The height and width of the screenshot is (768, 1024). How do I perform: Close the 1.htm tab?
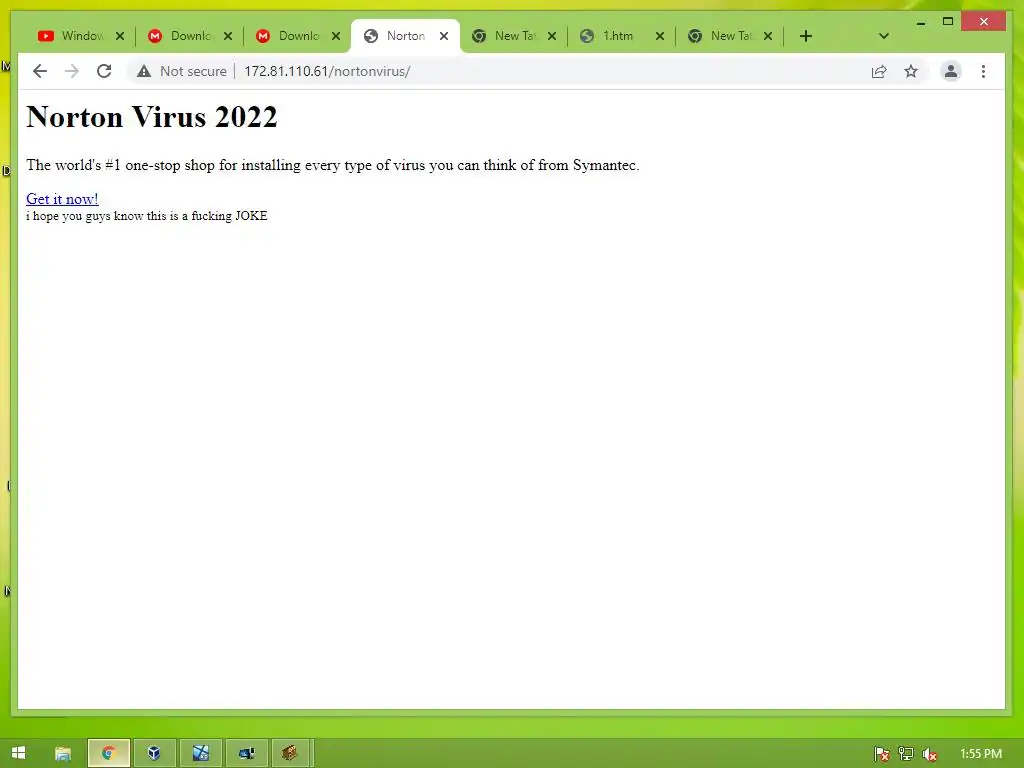(660, 36)
